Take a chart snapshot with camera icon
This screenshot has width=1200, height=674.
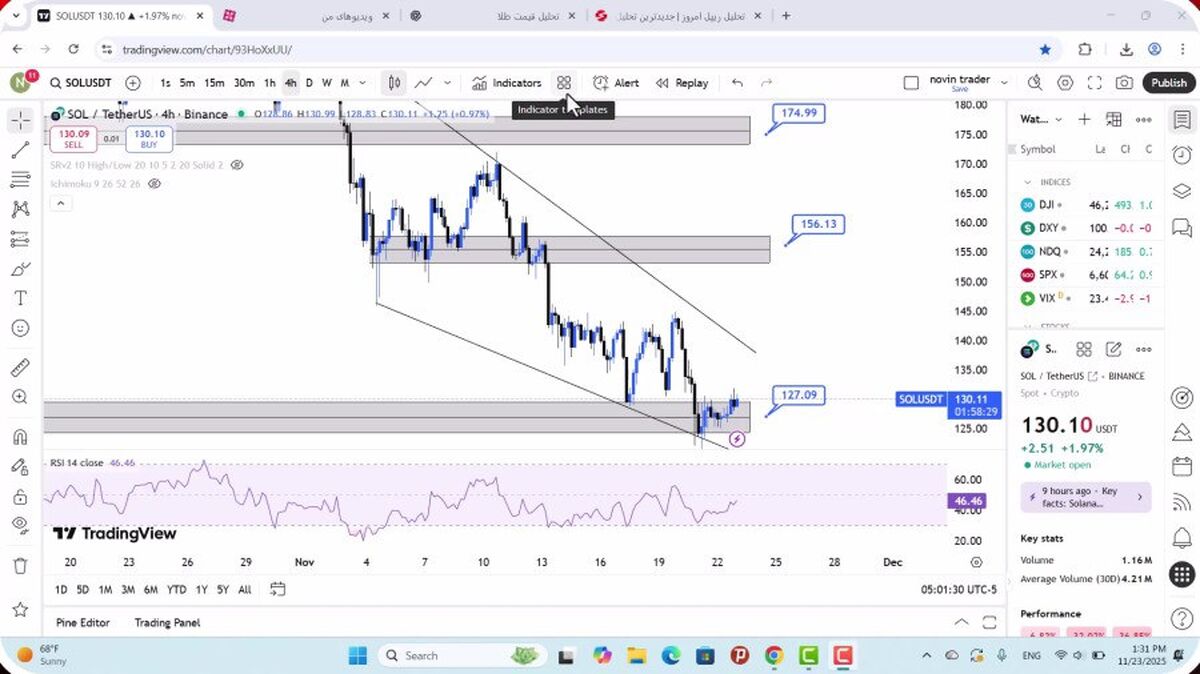click(x=1125, y=83)
